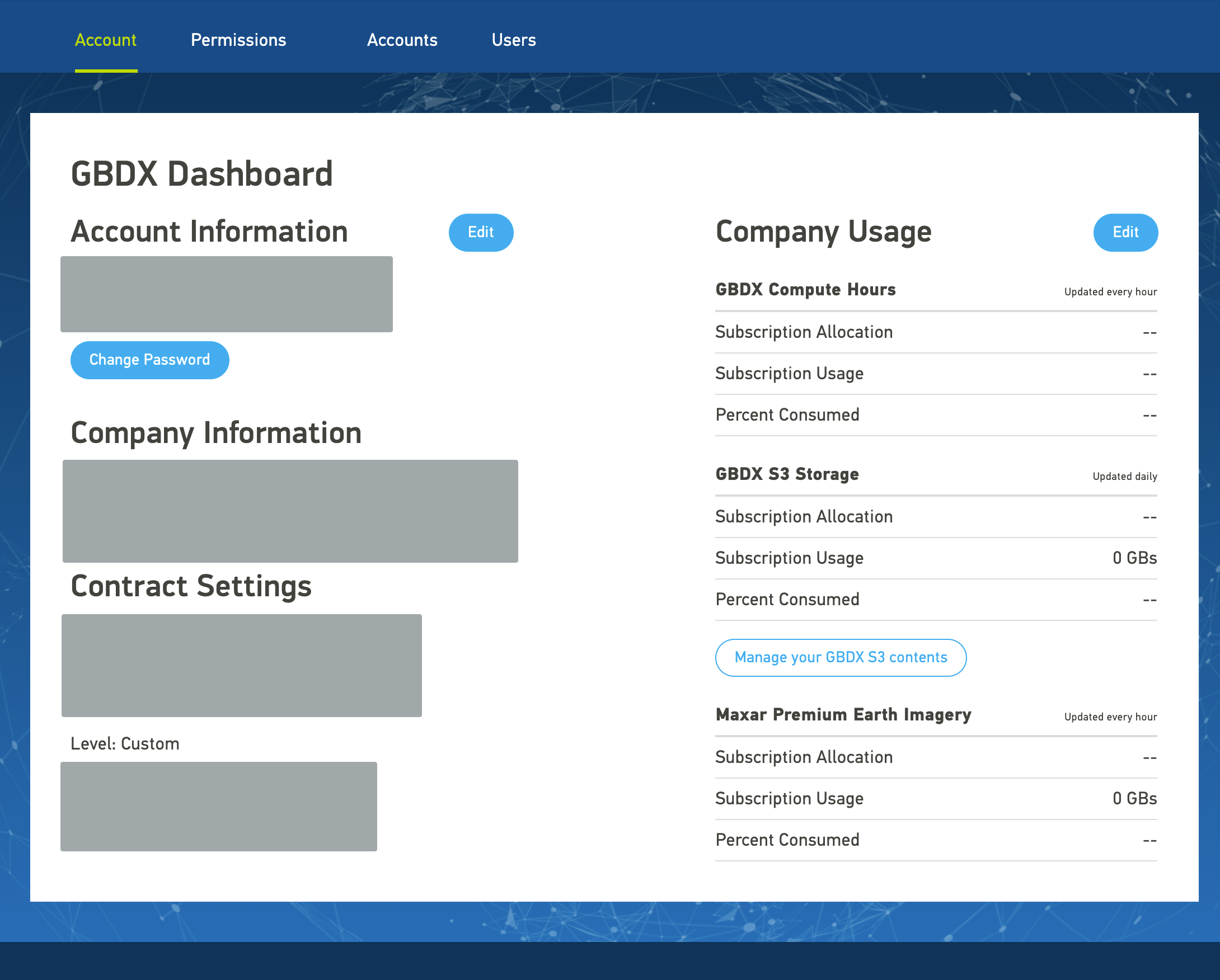Select the Company Information heading
The image size is (1220, 980).
click(216, 433)
